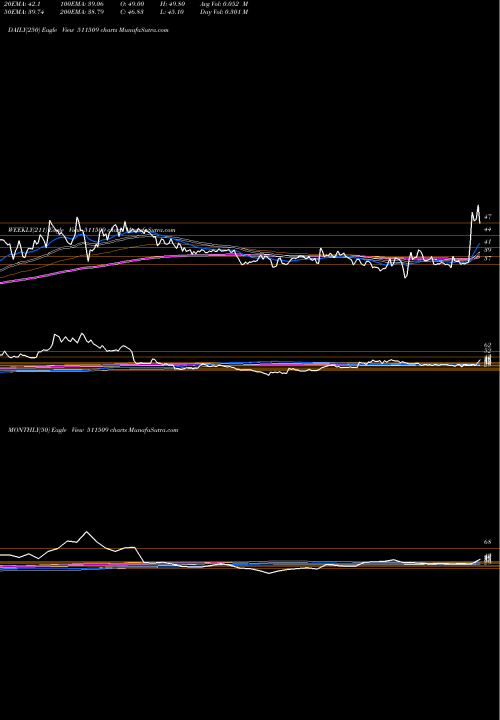Viewport: 500px width, 720px height.
Task: Select the 200EMA: 38.79 readout
Action: click(x=84, y=12)
